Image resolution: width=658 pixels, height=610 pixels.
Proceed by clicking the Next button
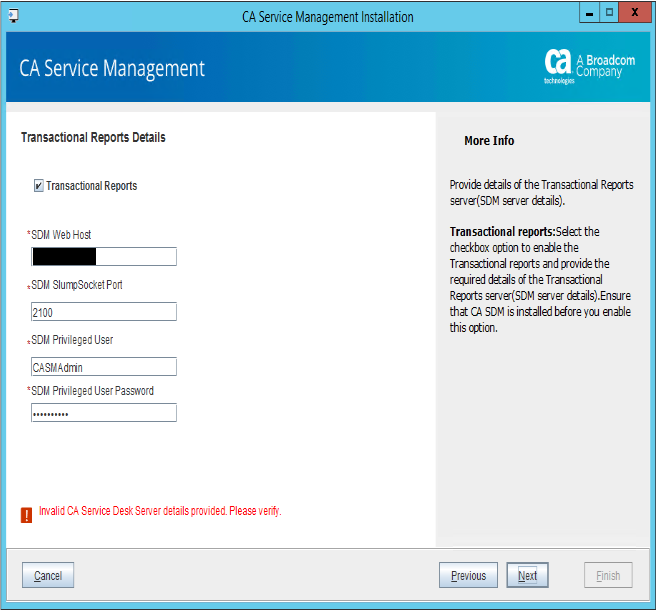tap(527, 575)
